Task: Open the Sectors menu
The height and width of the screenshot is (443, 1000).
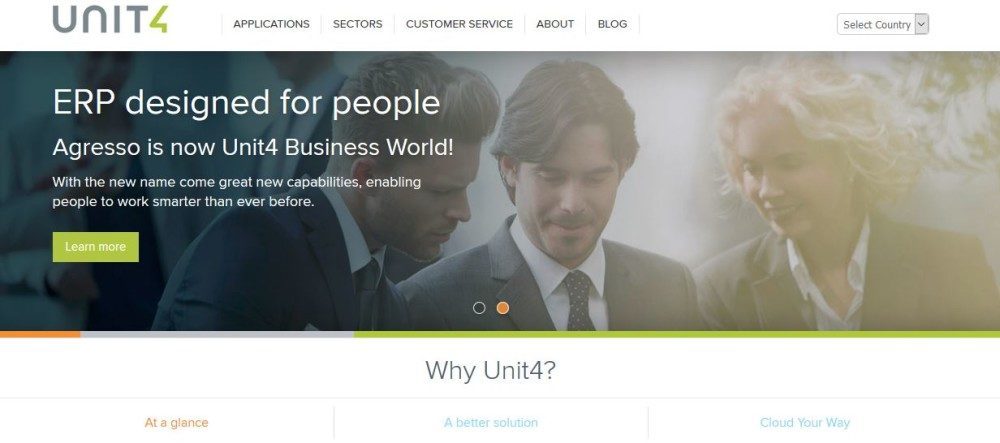Action: 357,24
